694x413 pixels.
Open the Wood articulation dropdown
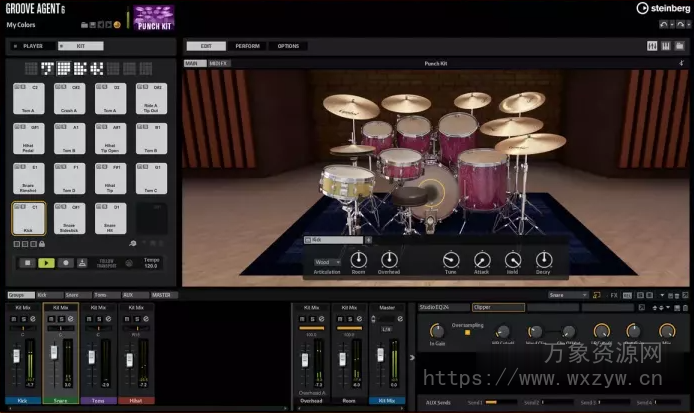point(327,262)
